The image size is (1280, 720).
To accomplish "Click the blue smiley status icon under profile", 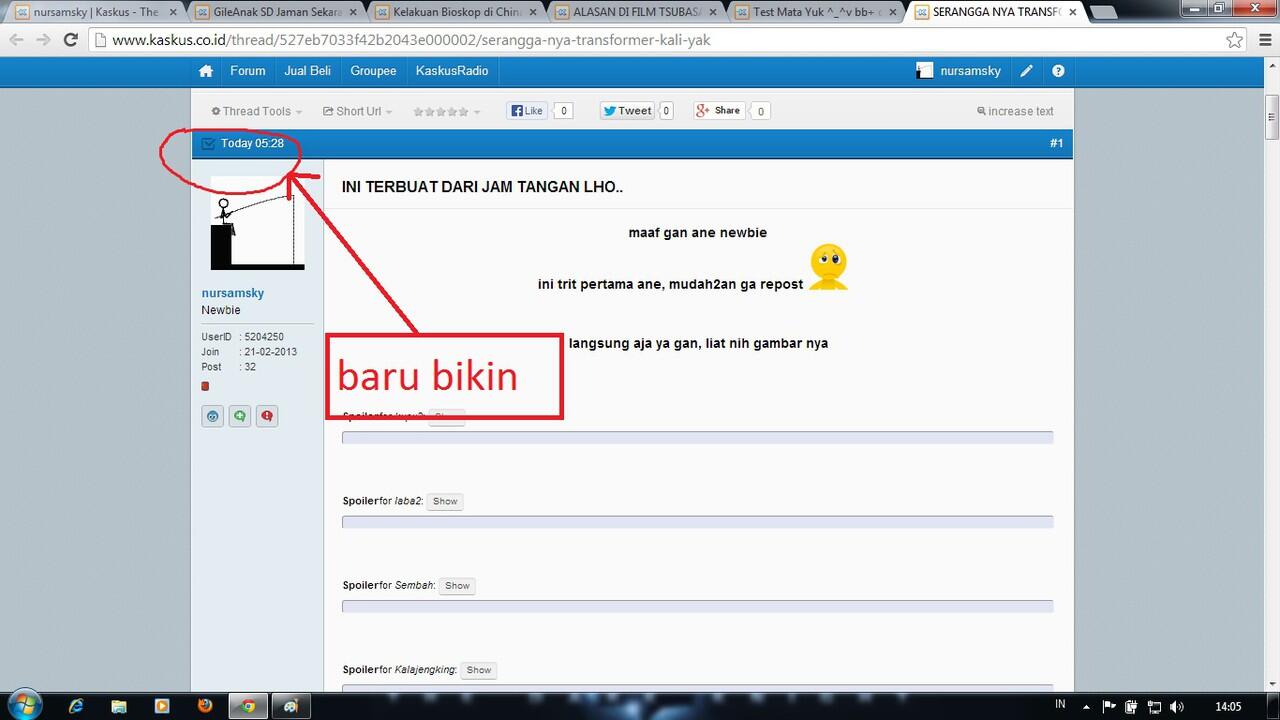I will point(212,416).
